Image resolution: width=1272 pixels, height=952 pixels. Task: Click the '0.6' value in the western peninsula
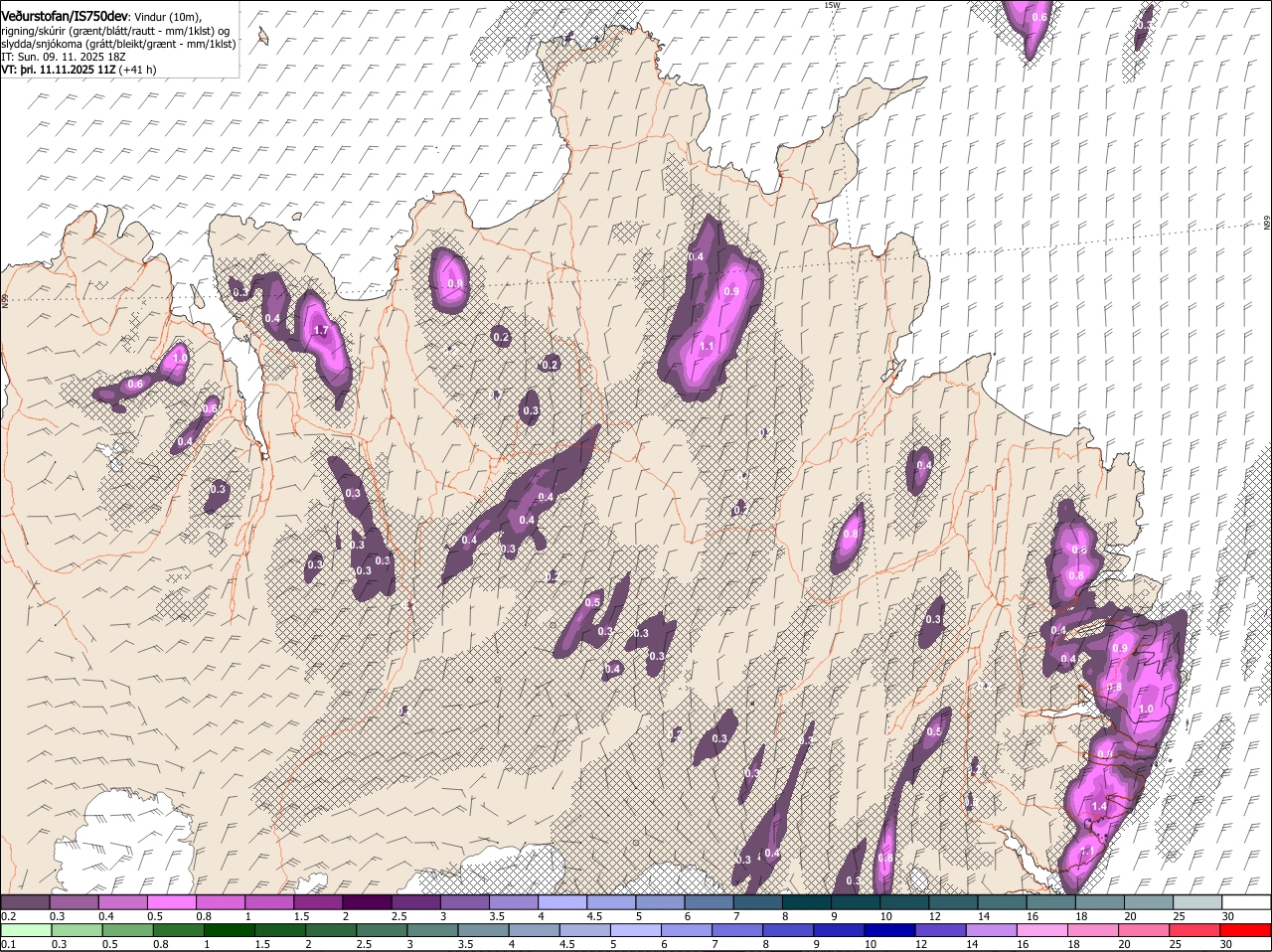pyautogui.click(x=136, y=385)
